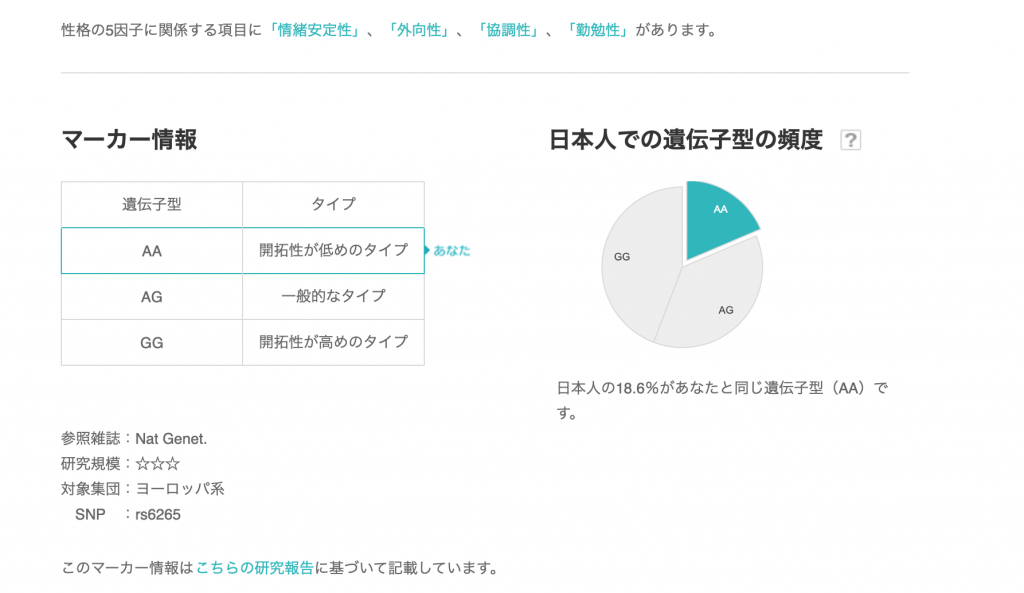
Task: Click the 開拓性が低めのタイプ cell
Action: pos(333,250)
